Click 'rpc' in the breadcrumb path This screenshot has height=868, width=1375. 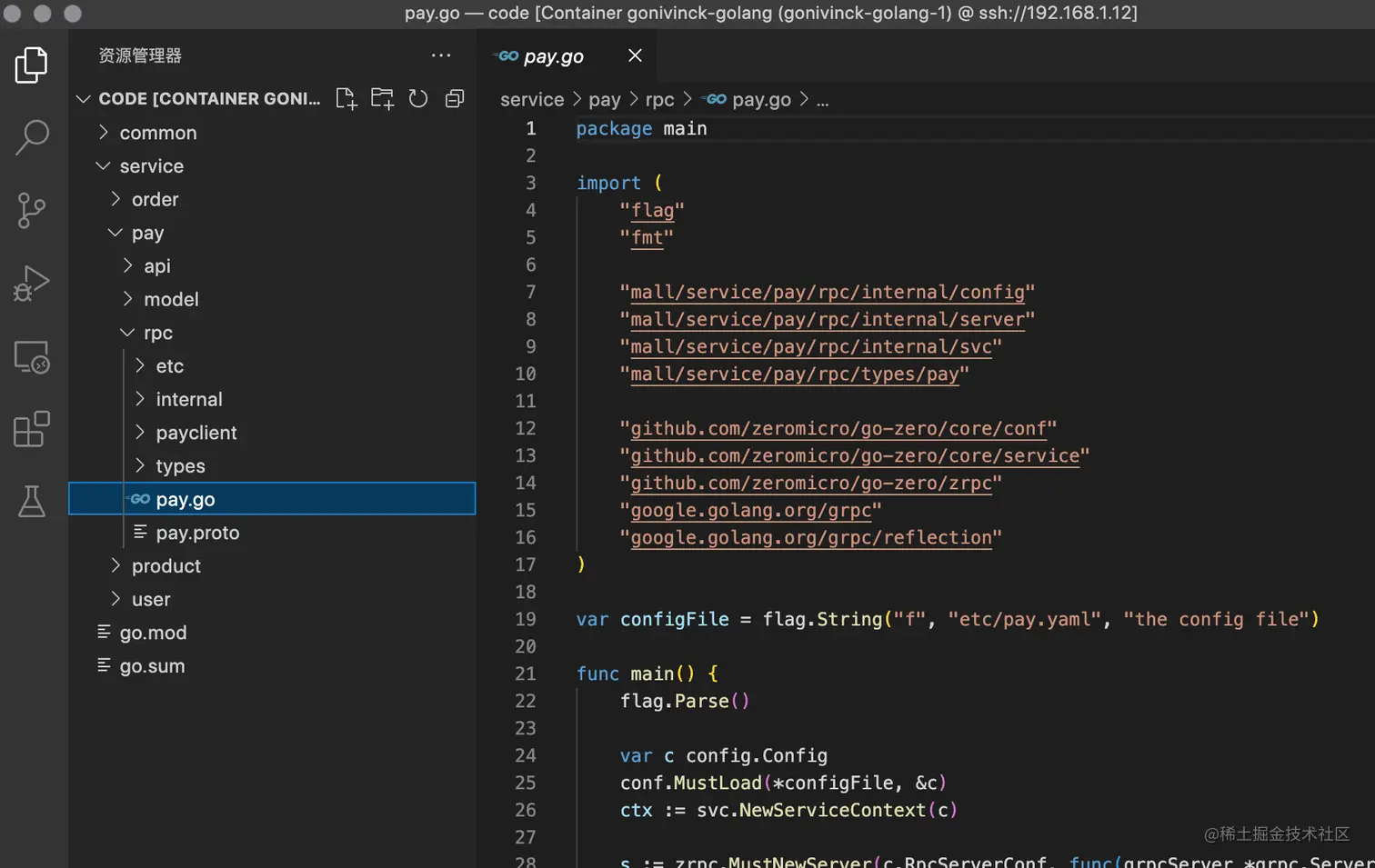pos(660,99)
